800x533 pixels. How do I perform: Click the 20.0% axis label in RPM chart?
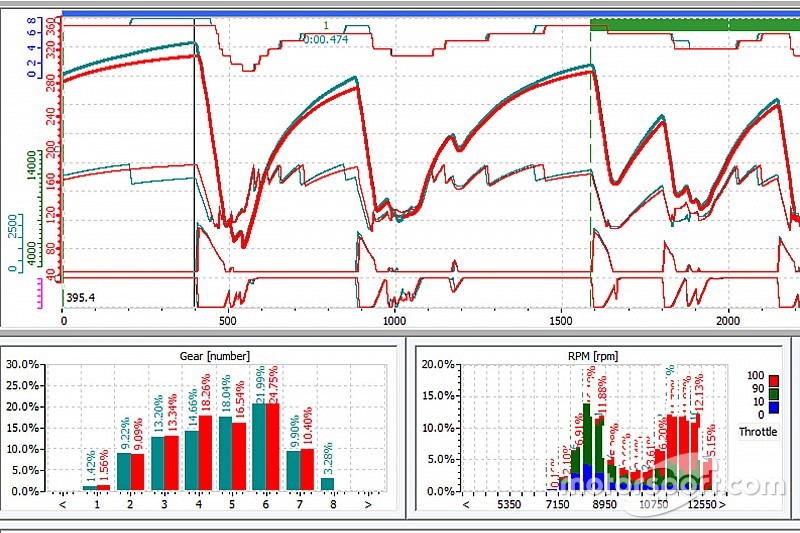[x=438, y=364]
